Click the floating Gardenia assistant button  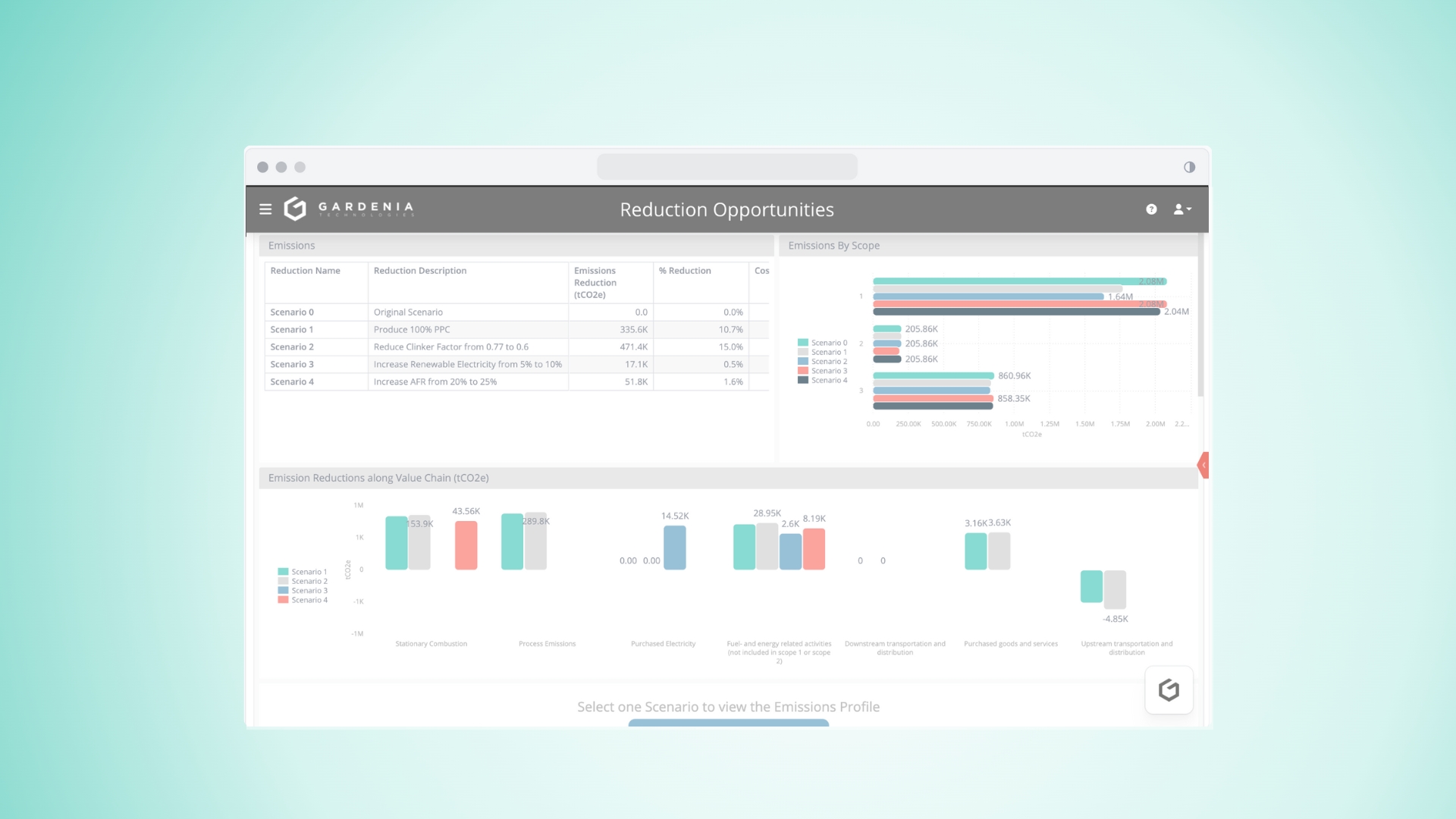coord(1169,690)
